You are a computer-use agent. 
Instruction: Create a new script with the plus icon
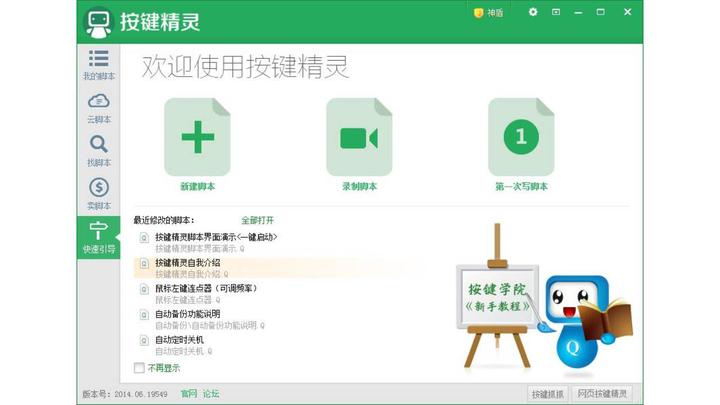tap(197, 137)
